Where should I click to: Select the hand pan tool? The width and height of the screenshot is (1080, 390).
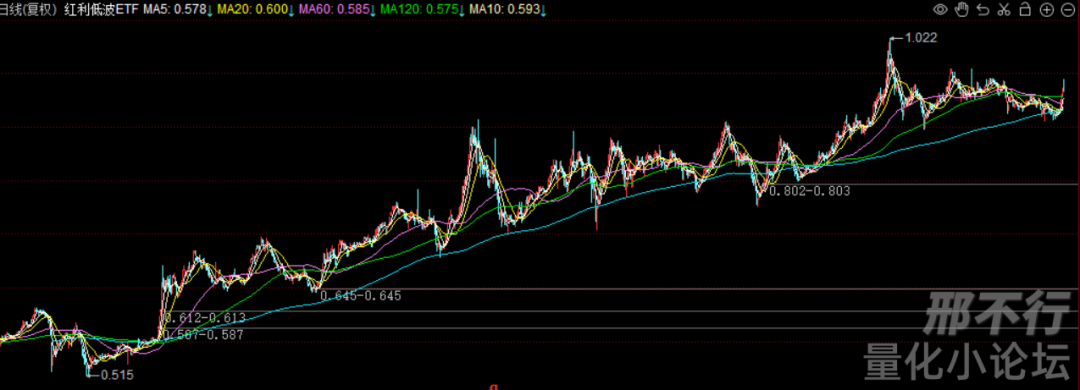962,10
